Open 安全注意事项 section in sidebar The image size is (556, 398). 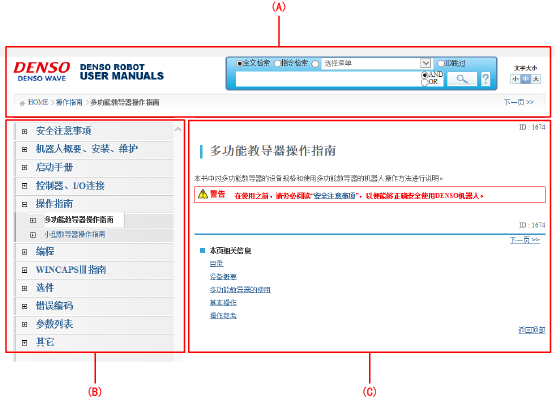[x=63, y=131]
